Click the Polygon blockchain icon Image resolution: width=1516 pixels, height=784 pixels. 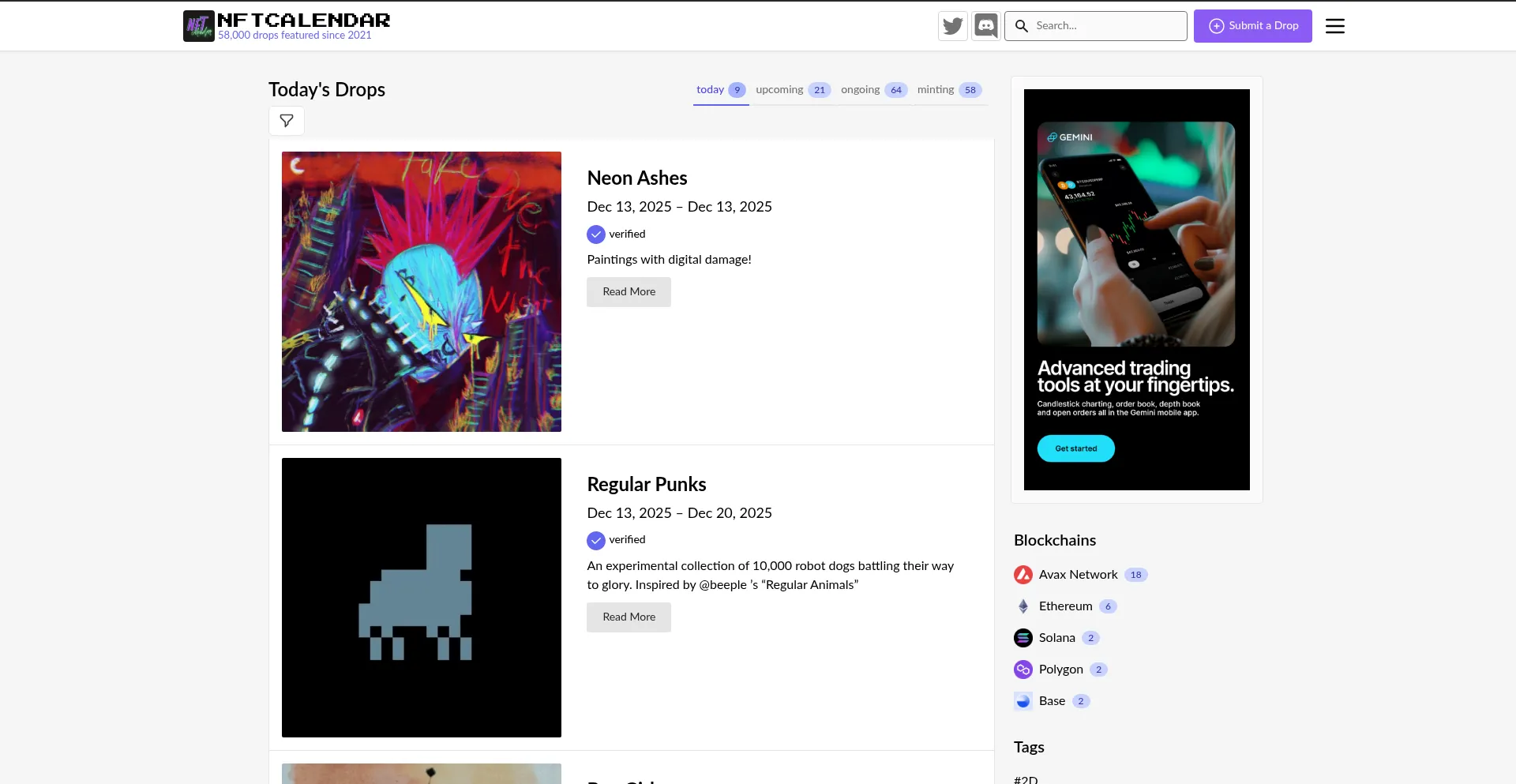pyautogui.click(x=1023, y=670)
